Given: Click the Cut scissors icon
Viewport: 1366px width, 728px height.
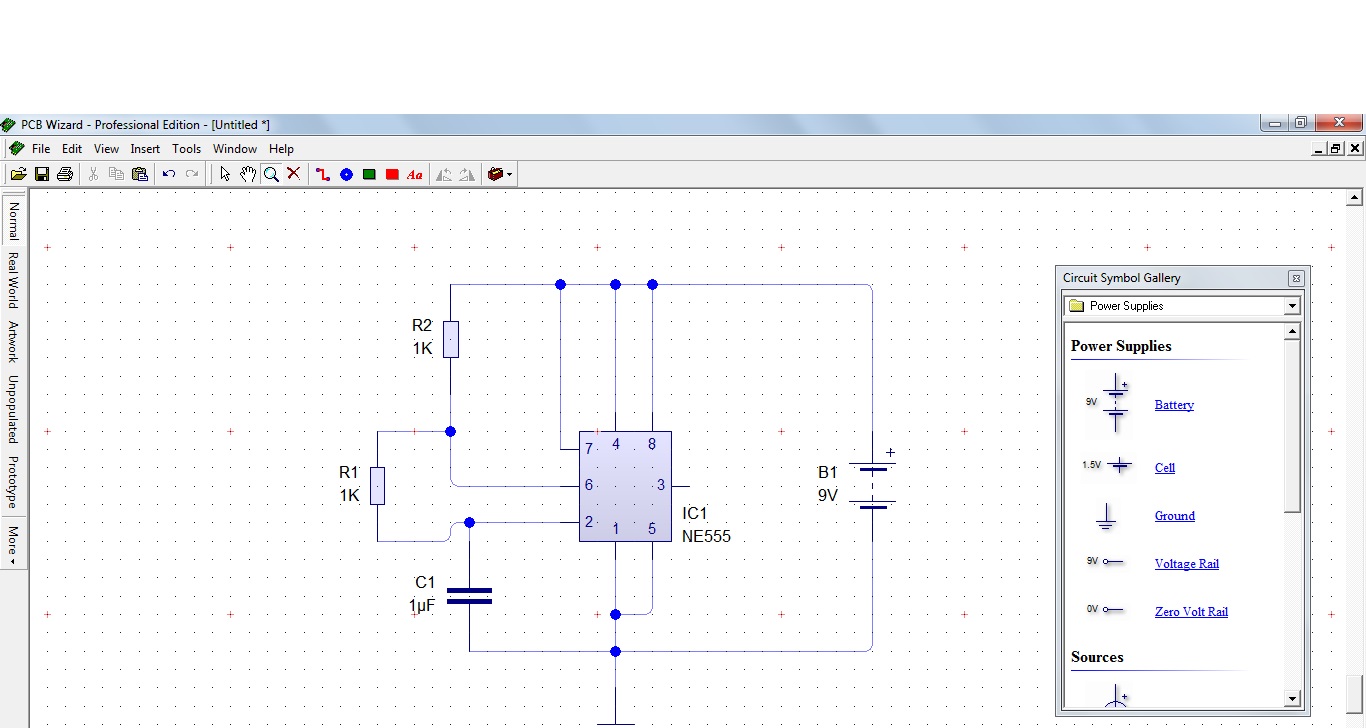Looking at the screenshot, I should pyautogui.click(x=93, y=174).
